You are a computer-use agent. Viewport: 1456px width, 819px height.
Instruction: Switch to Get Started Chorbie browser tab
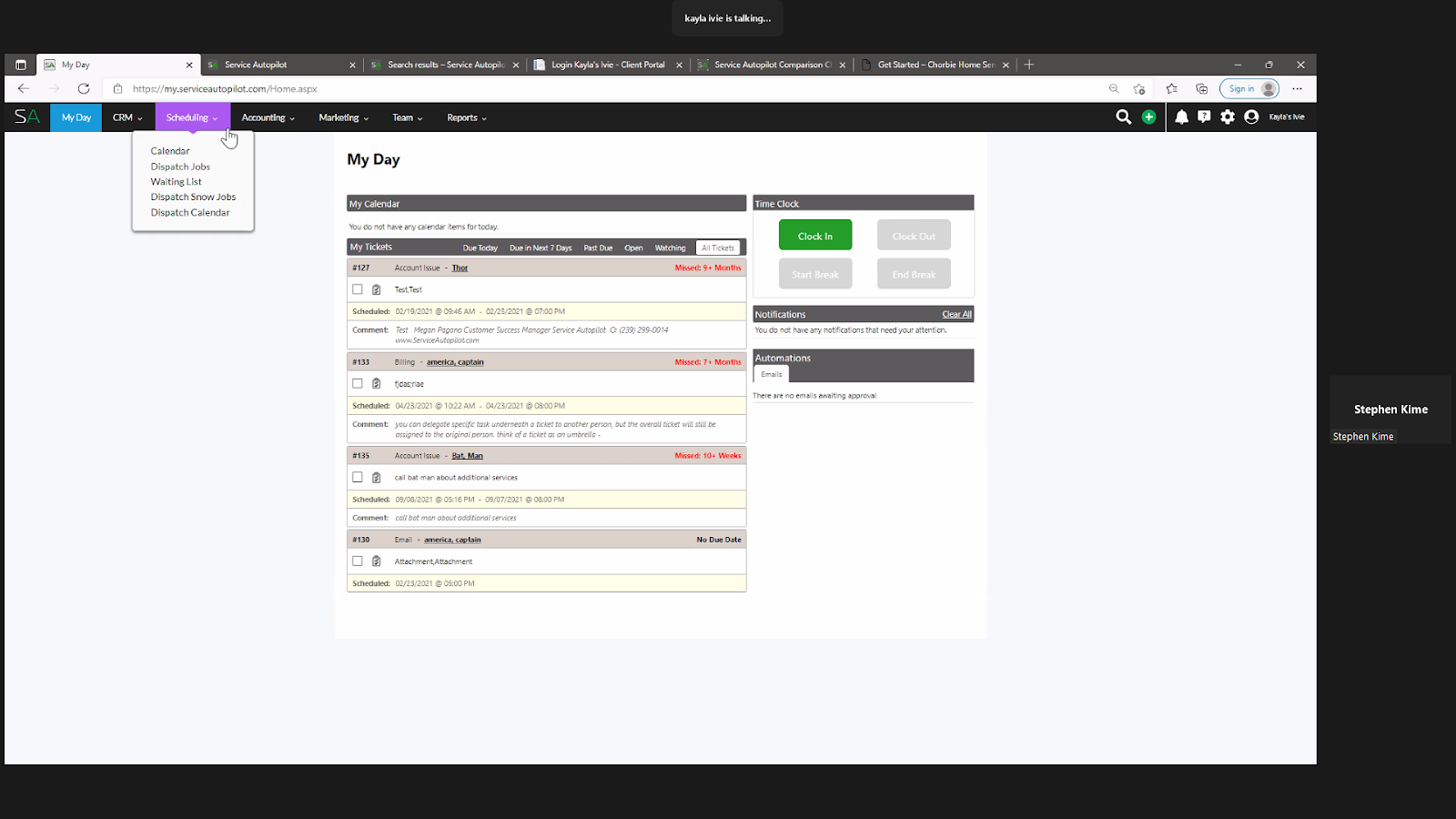(935, 65)
